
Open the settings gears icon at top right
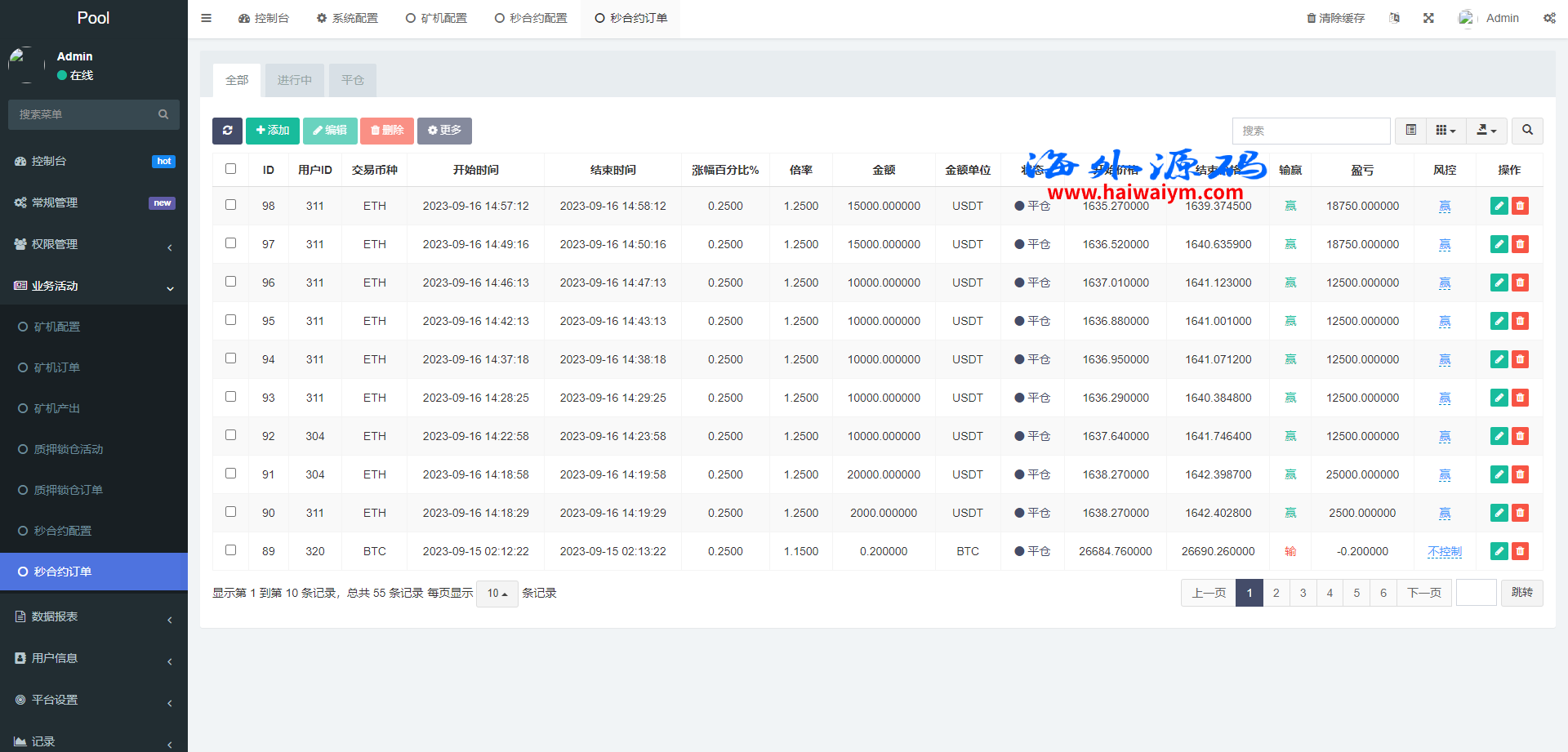(1549, 18)
